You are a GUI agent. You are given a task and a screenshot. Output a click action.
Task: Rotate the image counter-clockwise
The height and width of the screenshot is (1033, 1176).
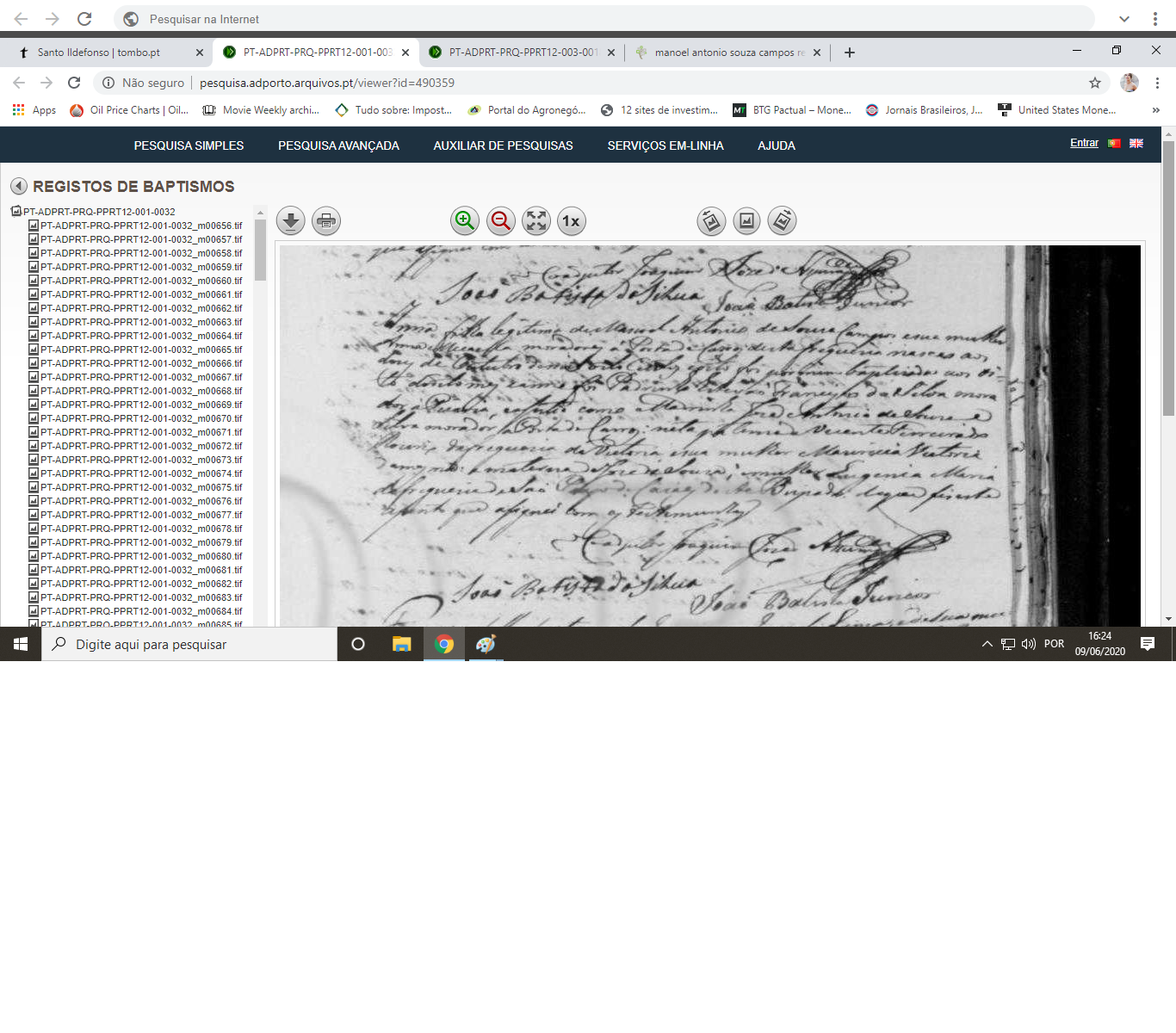pyautogui.click(x=711, y=221)
